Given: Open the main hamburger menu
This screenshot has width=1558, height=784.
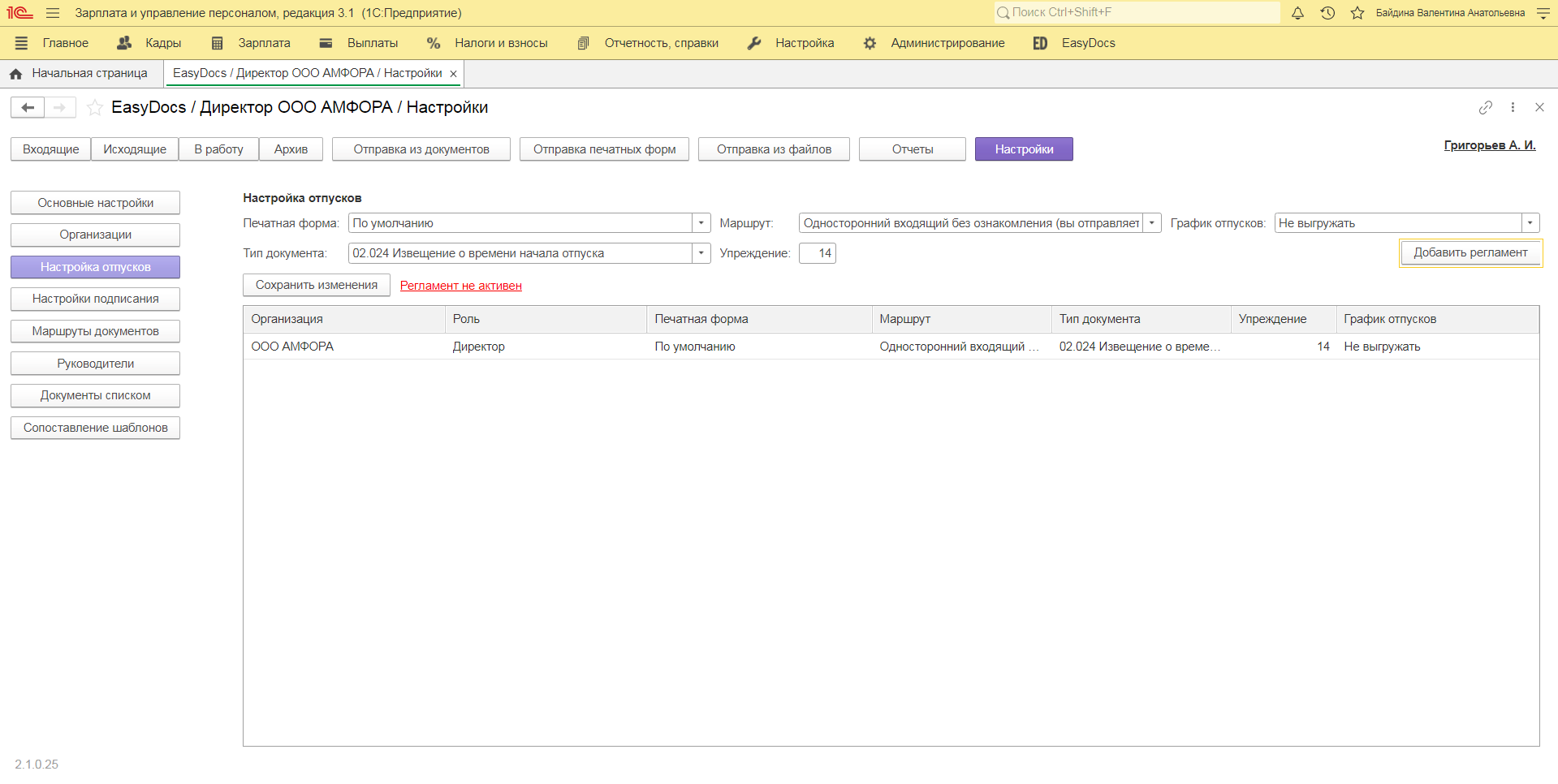Looking at the screenshot, I should coord(52,12).
